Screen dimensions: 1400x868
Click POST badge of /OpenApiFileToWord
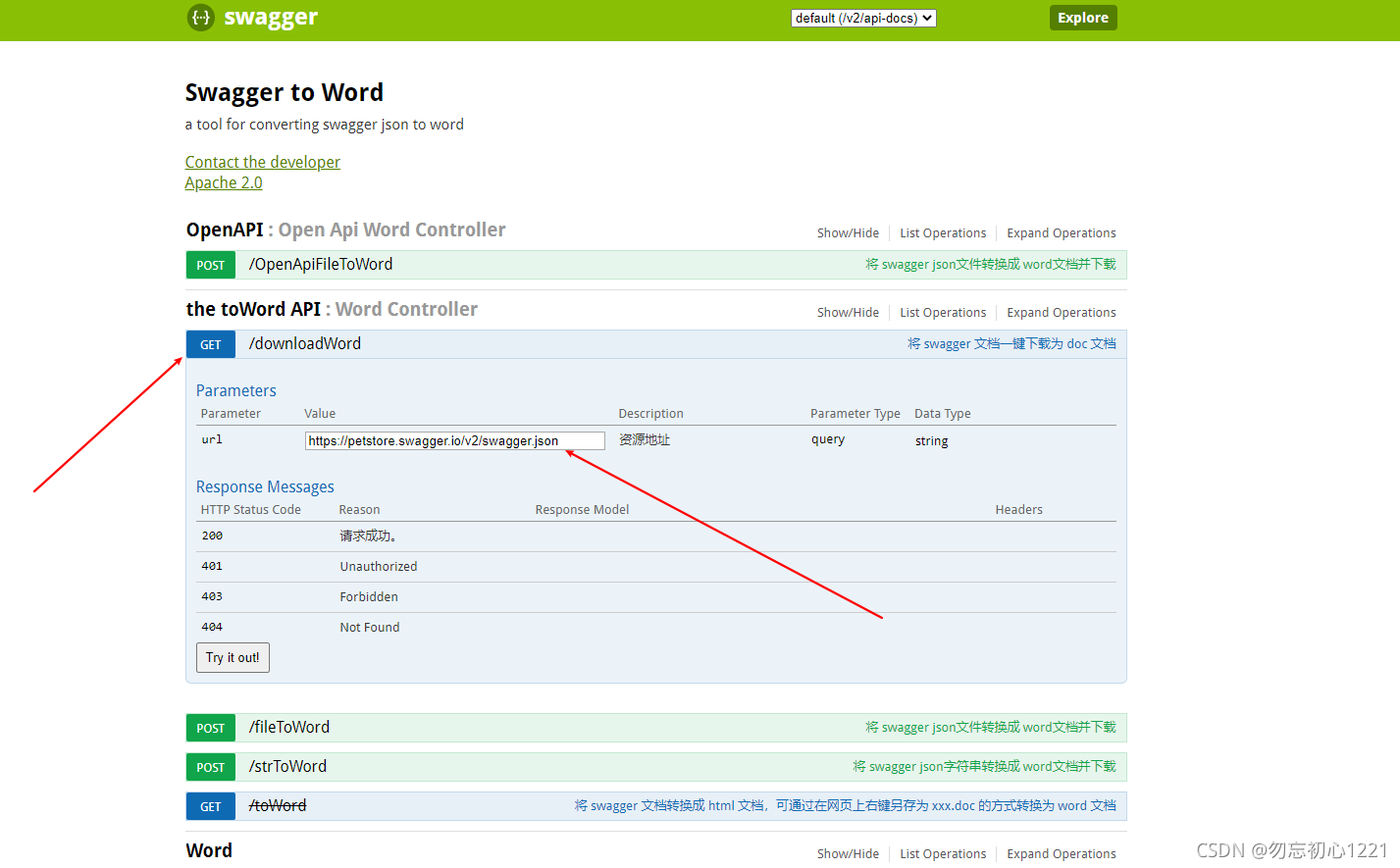[211, 265]
